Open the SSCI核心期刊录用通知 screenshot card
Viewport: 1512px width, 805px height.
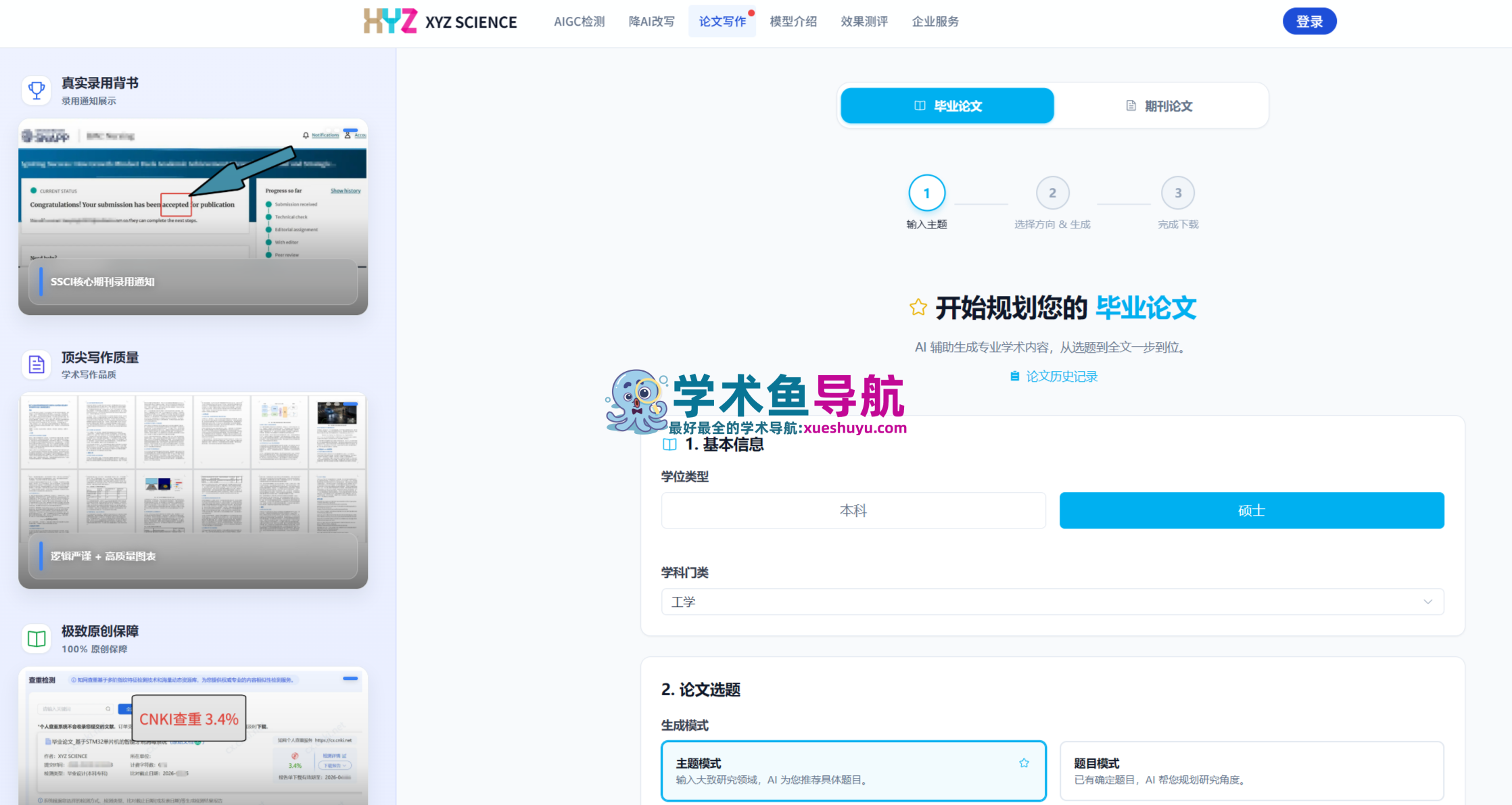[x=193, y=217]
